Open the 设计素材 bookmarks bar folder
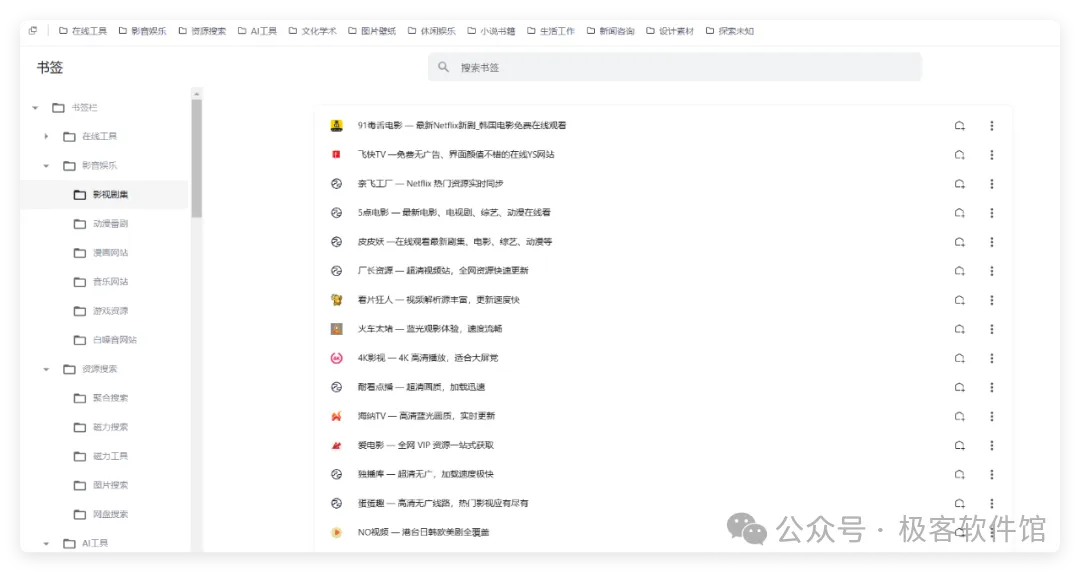Image resolution: width=1080 pixels, height=572 pixels. coord(670,31)
